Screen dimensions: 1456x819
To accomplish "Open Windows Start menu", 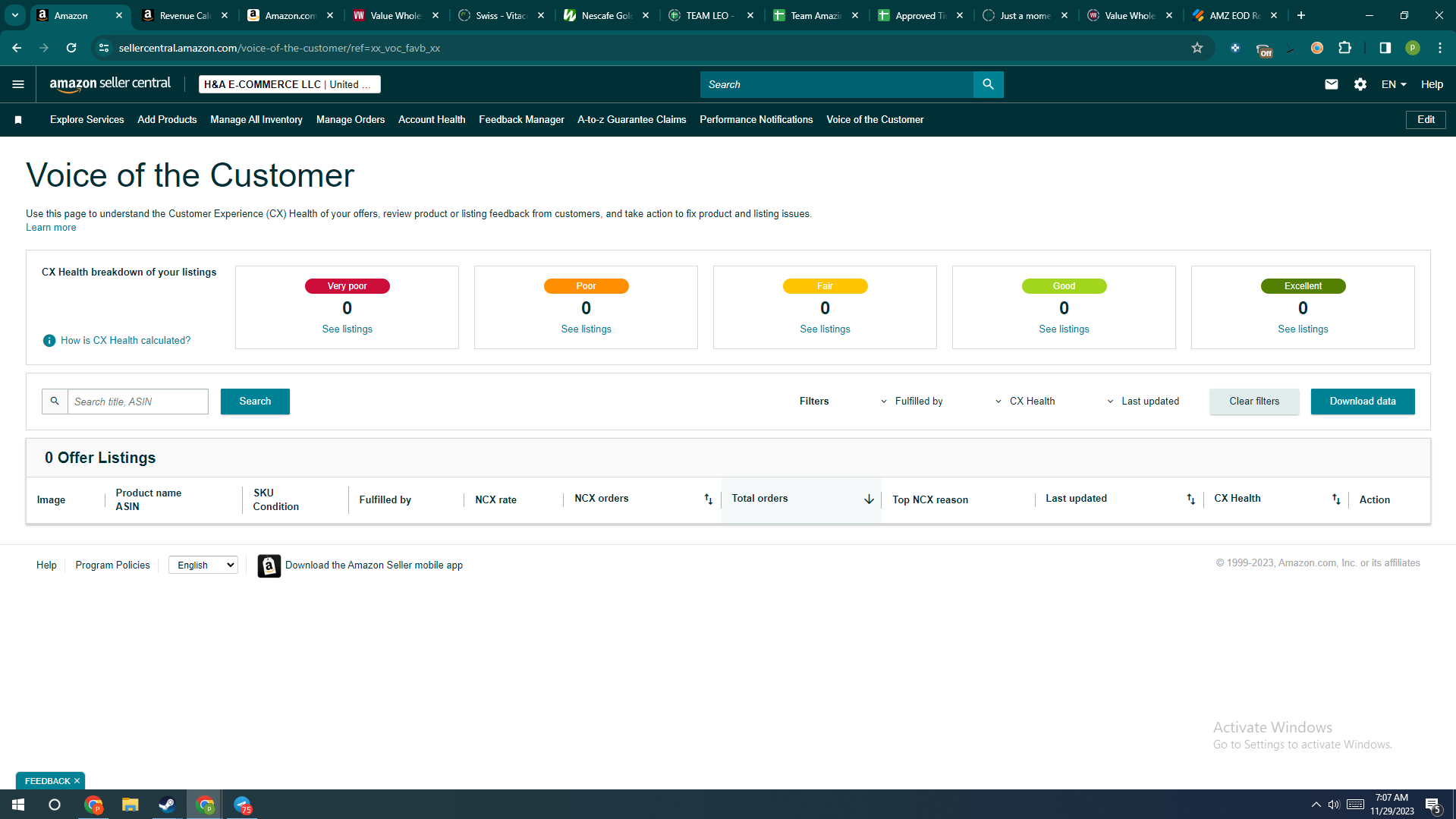I will tap(18, 805).
